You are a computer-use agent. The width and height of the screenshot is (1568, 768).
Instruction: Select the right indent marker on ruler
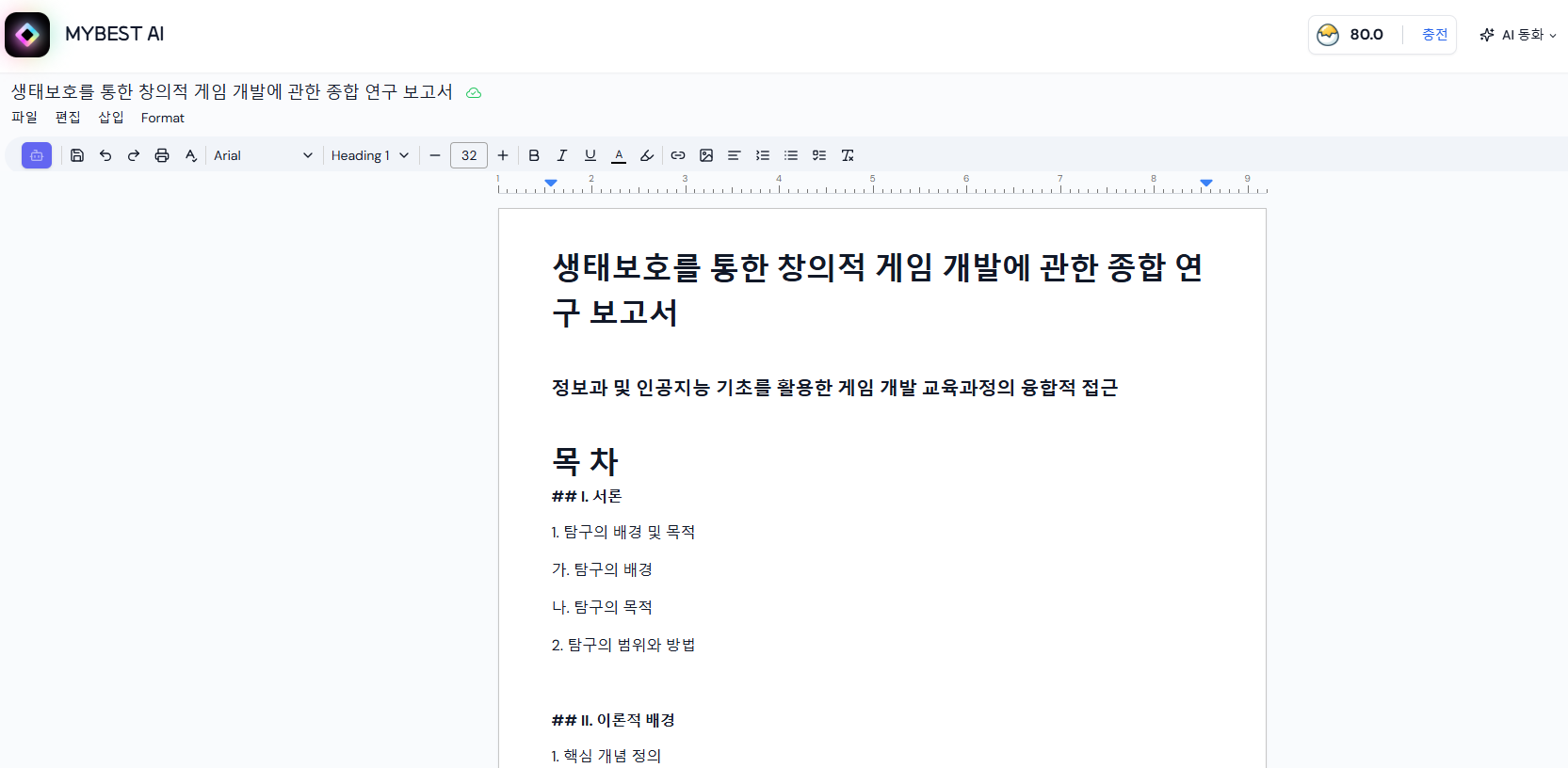click(1206, 183)
